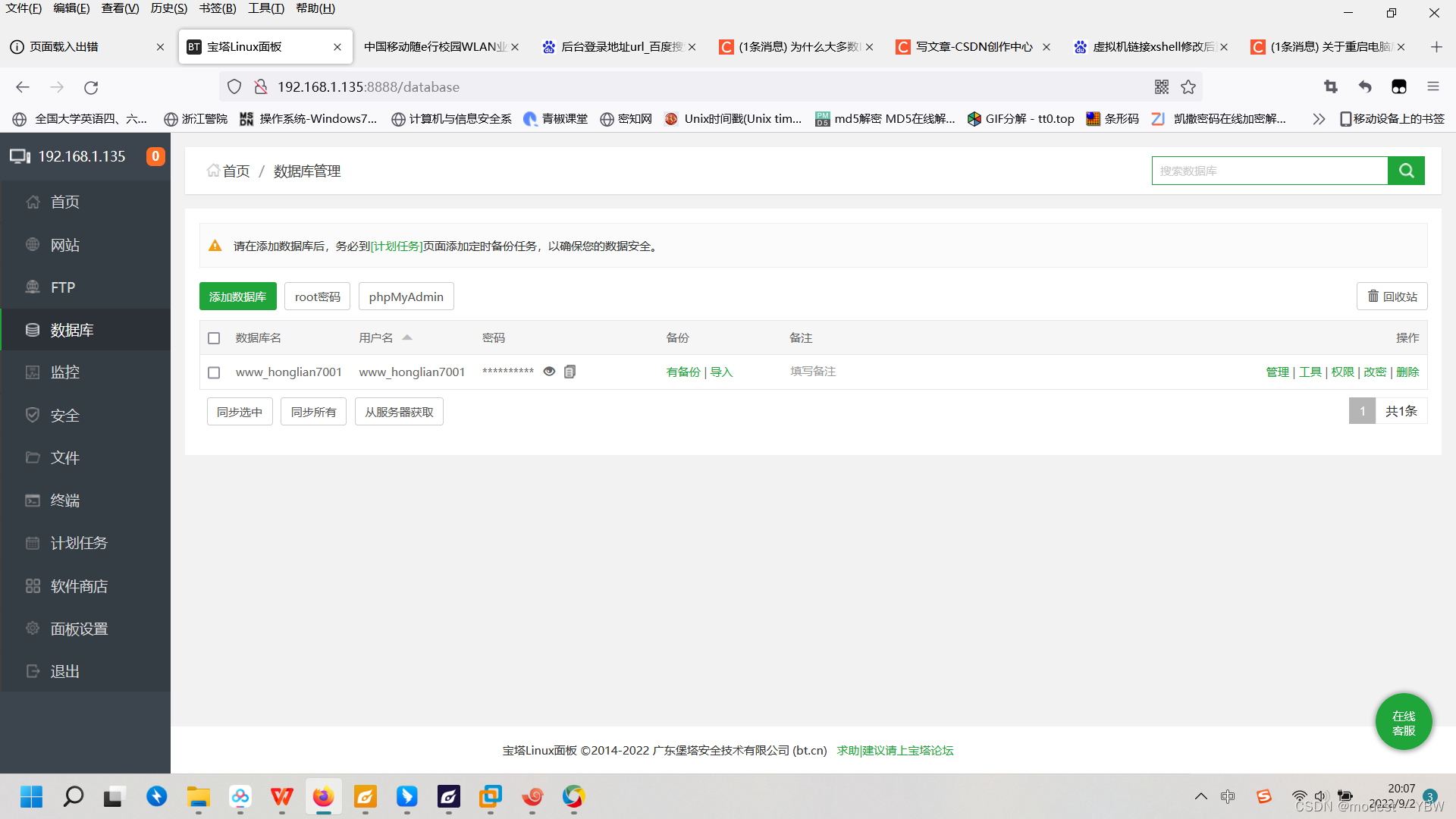This screenshot has width=1456, height=819.
Task: Sort by 用户名 column arrow
Action: [407, 337]
